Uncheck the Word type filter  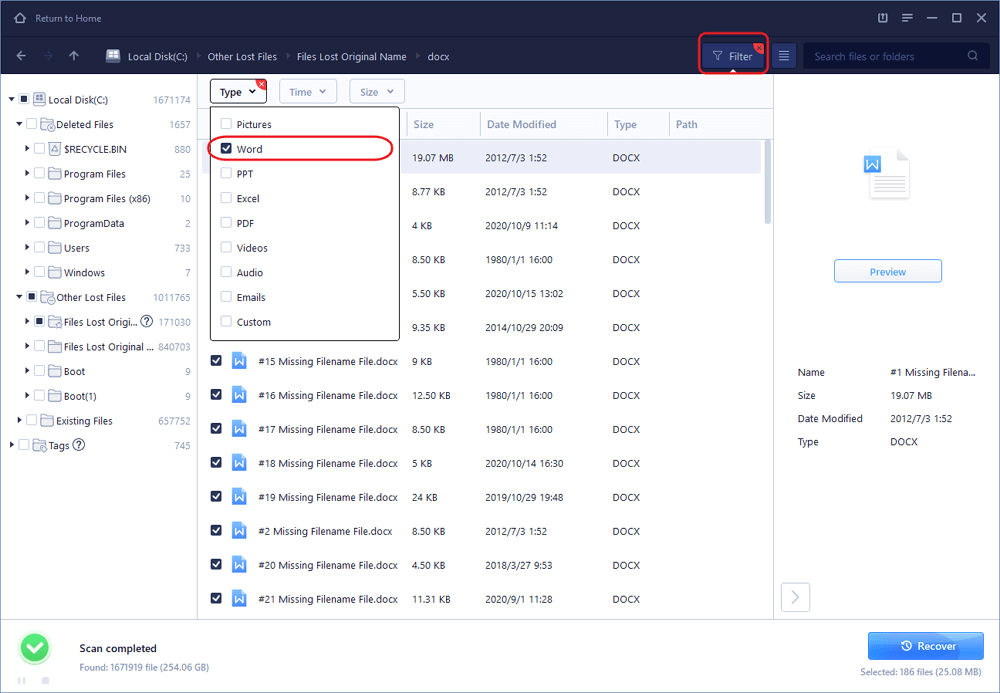pyautogui.click(x=226, y=149)
